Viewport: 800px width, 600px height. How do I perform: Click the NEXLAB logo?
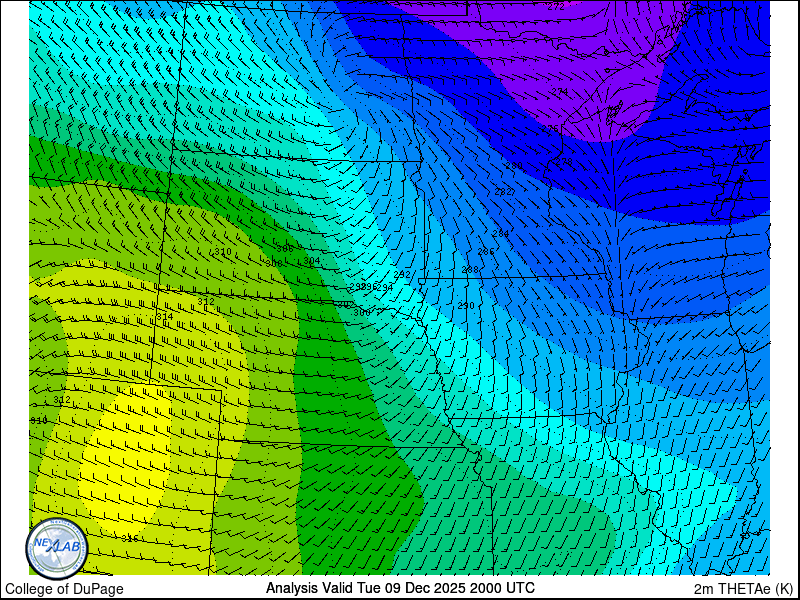(57, 548)
